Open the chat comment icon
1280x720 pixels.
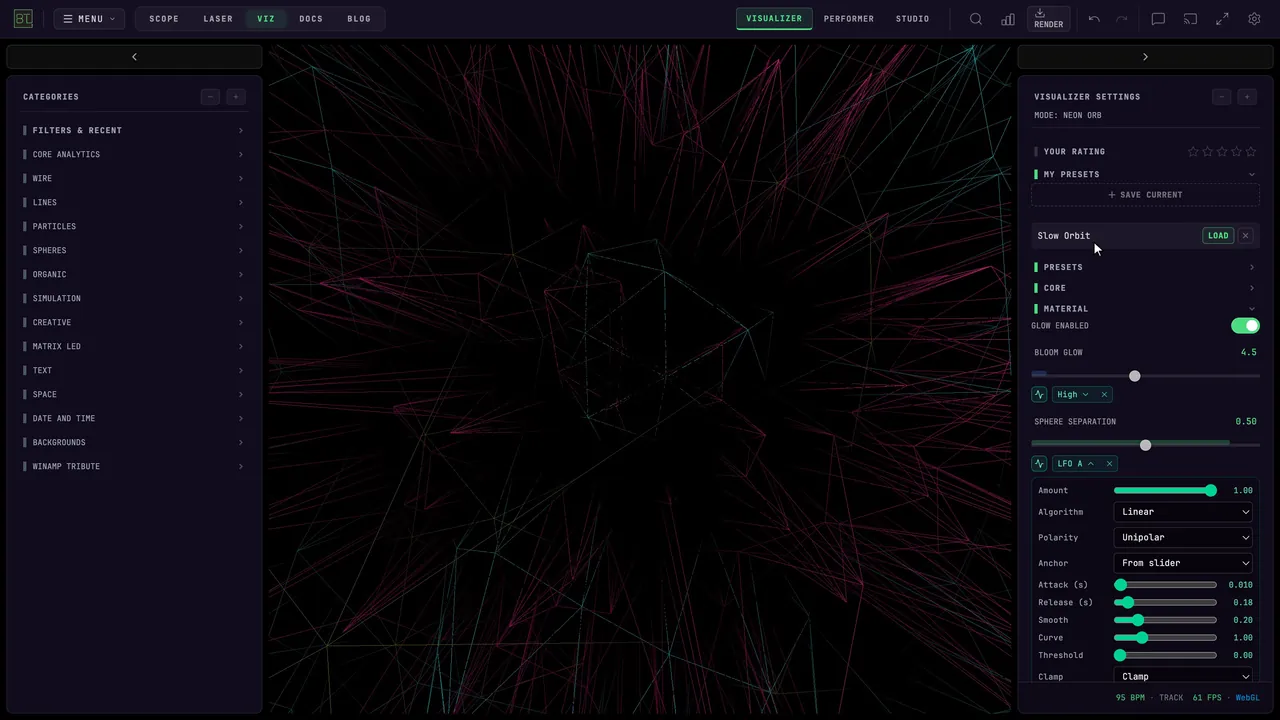click(1158, 19)
